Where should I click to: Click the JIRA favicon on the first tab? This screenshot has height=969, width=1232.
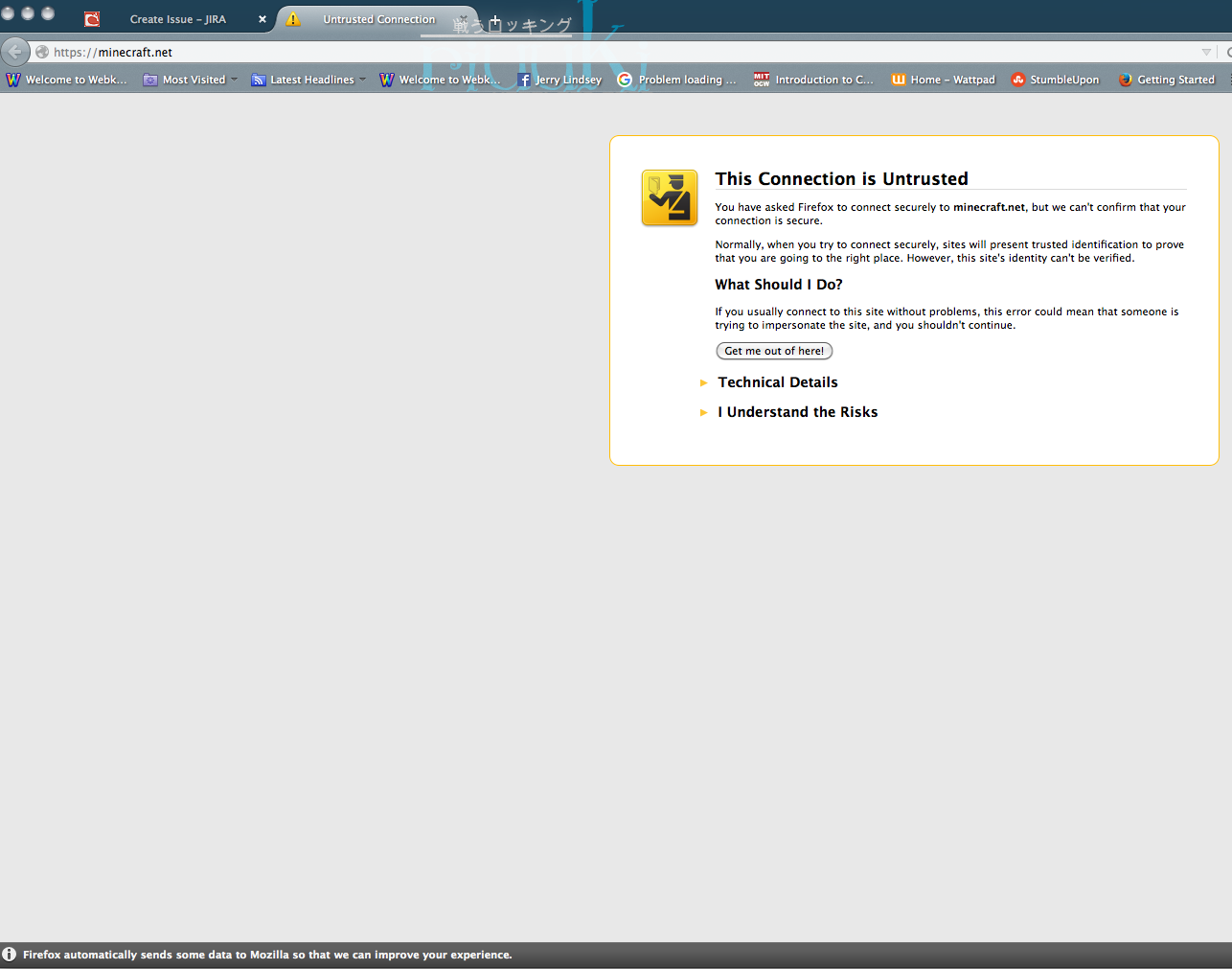click(x=92, y=19)
